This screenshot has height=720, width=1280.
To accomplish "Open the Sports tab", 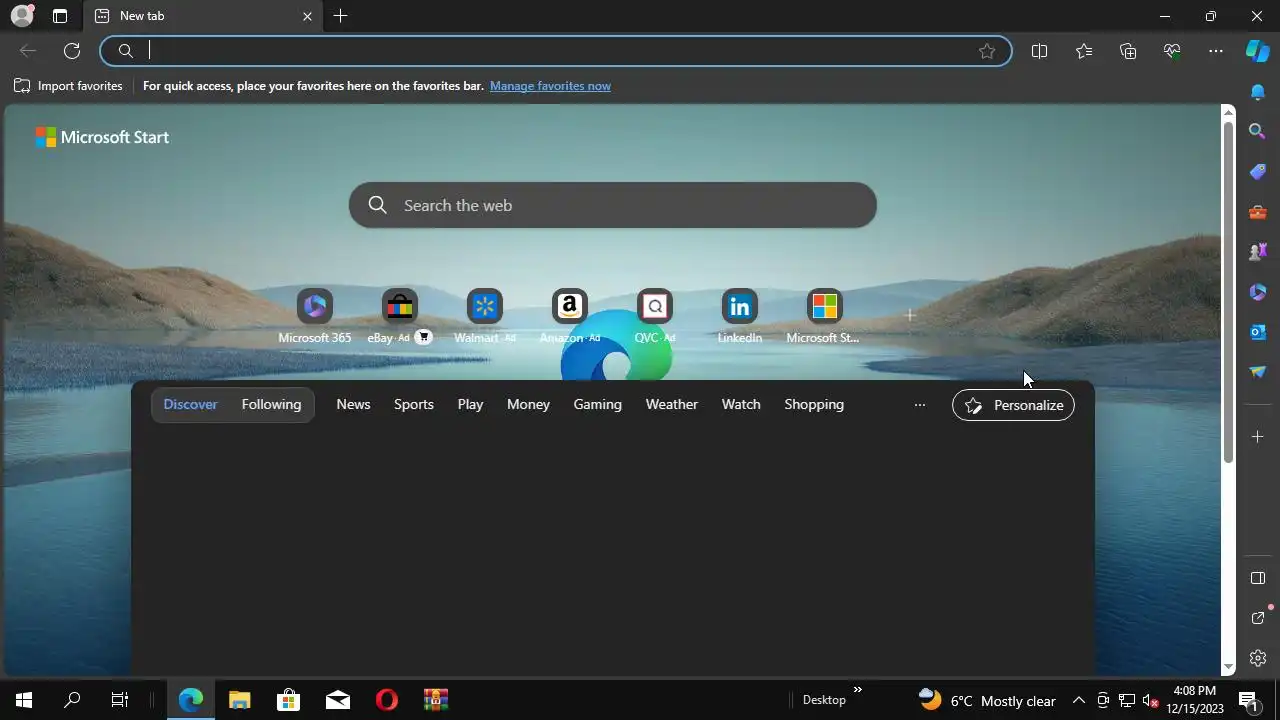I will [x=413, y=404].
